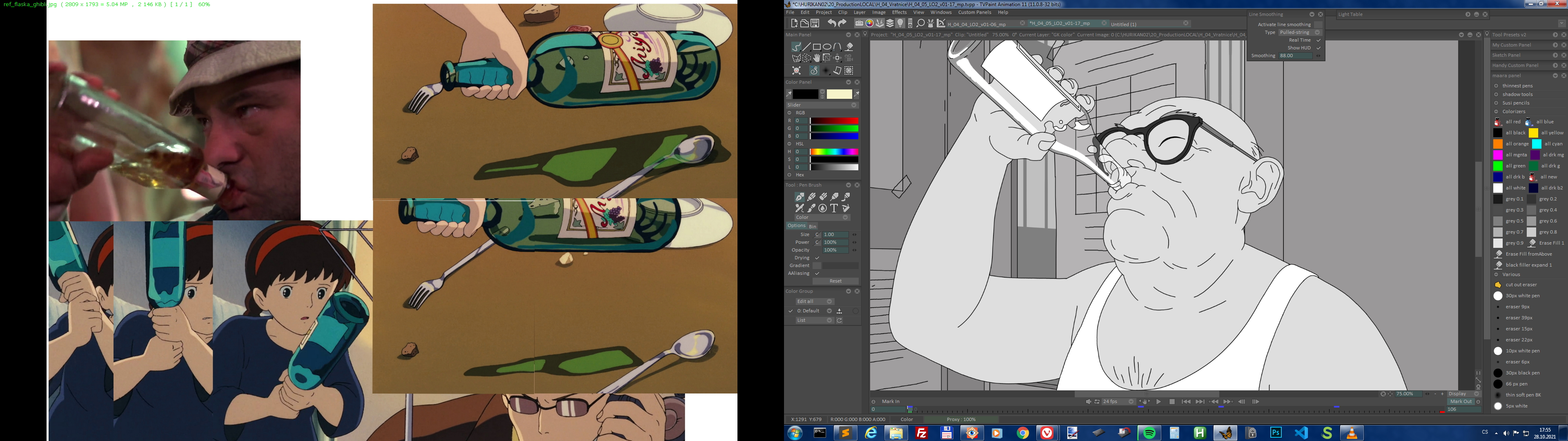Expand the Colorizers section in maara panel
Viewport: 1568px width, 441px height.
[x=1496, y=111]
